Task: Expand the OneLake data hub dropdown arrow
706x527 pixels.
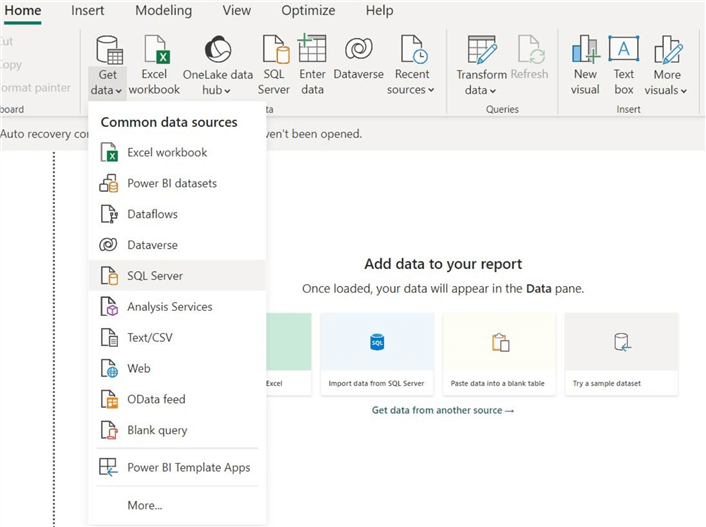Action: pos(227,91)
